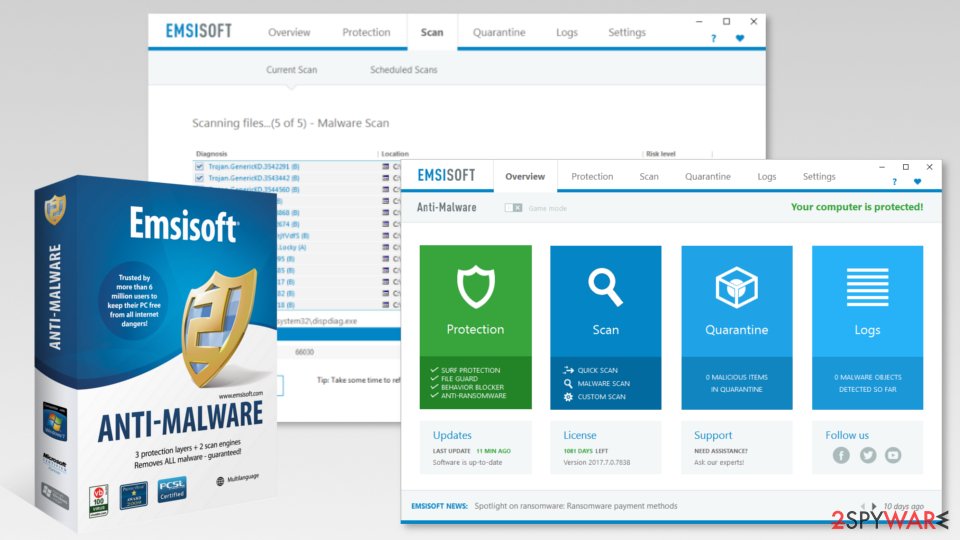
Task: Click Location column header
Action: (x=395, y=154)
